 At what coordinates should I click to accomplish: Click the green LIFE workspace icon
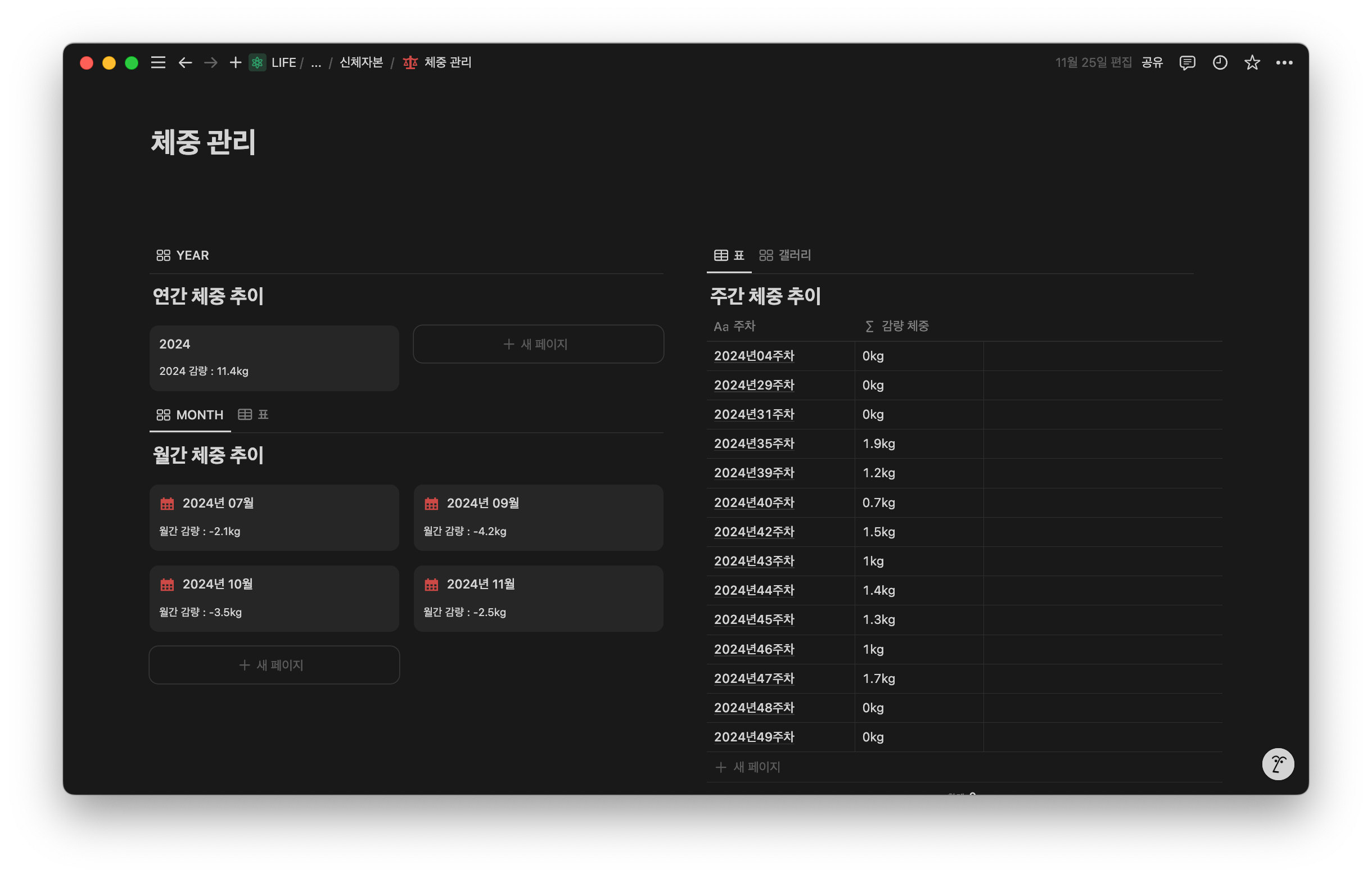click(x=257, y=63)
